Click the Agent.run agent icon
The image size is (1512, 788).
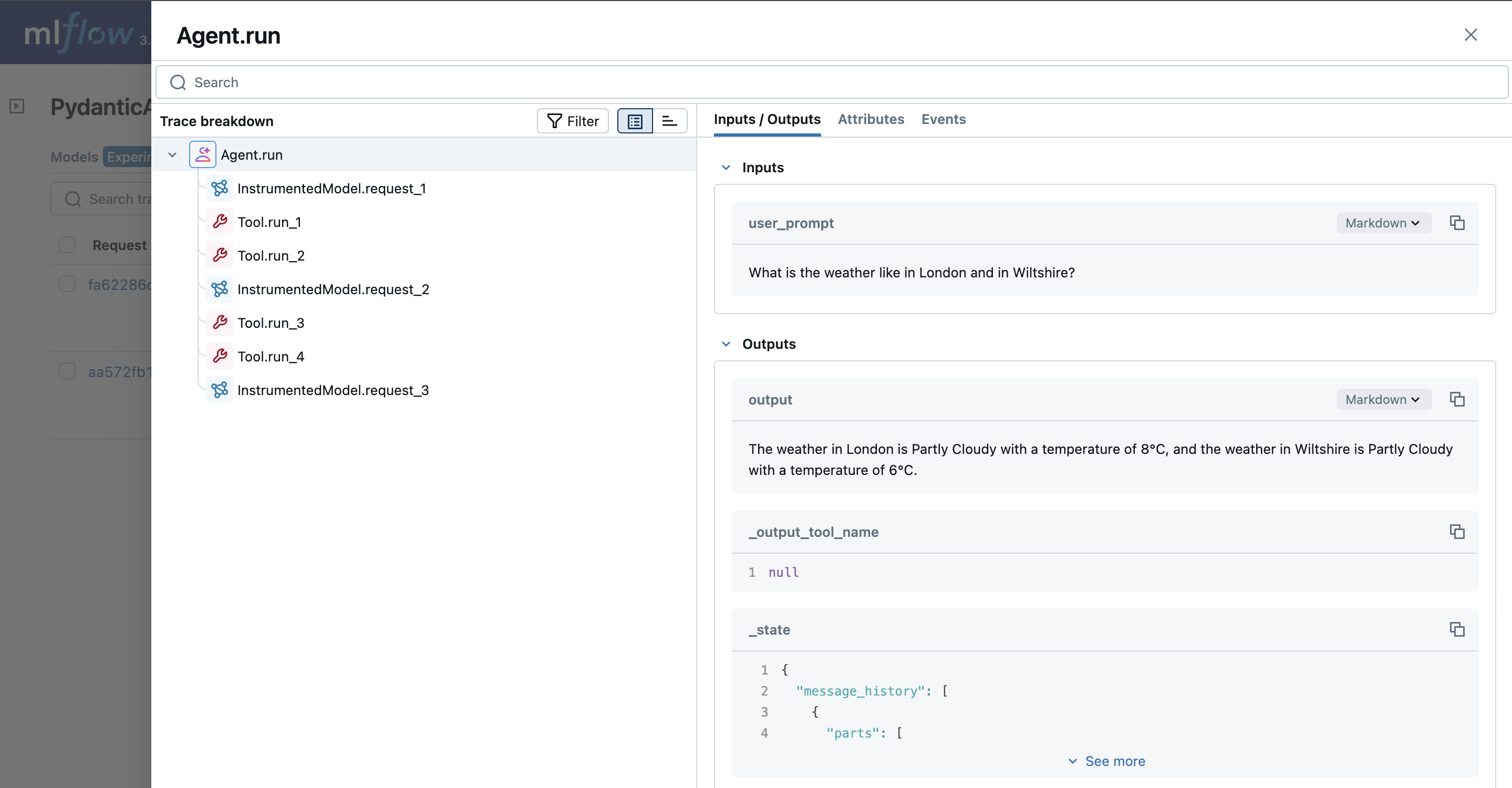click(202, 154)
